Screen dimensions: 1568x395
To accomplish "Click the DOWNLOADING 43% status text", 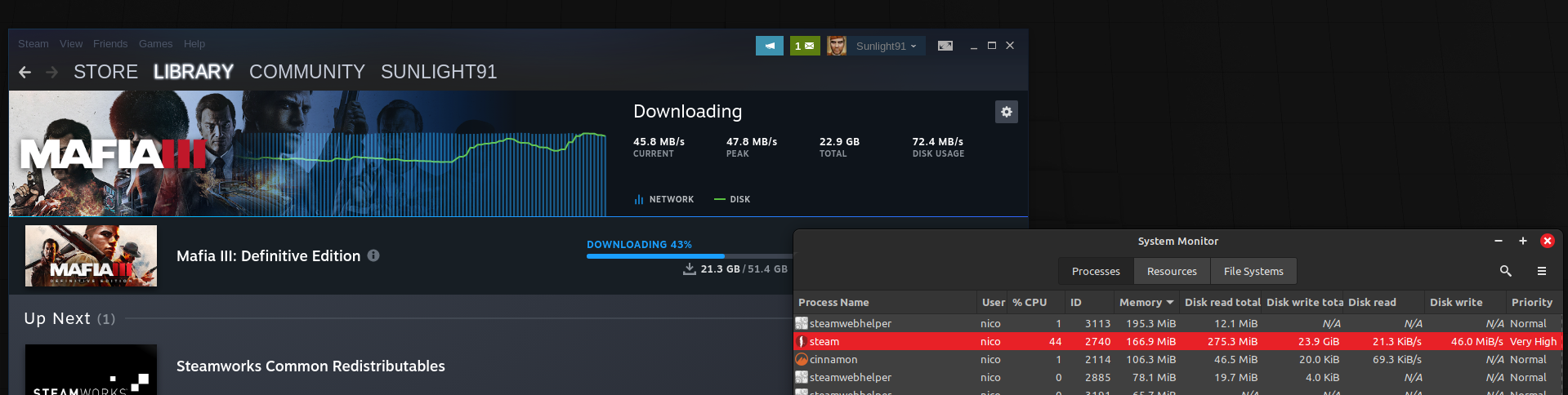I will 639,244.
